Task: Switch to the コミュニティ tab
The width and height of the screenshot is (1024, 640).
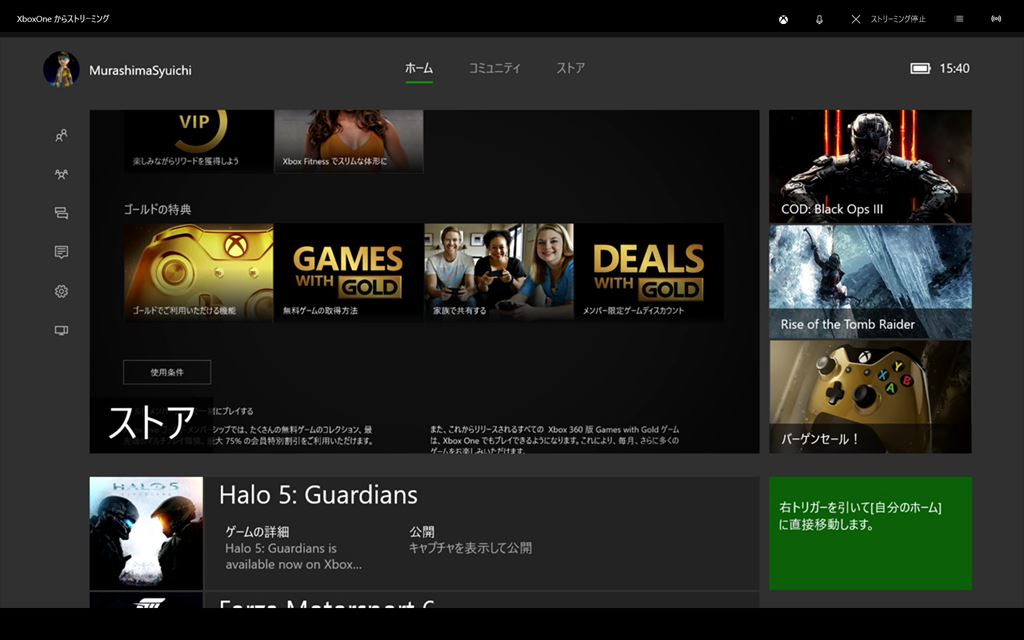Action: click(494, 68)
